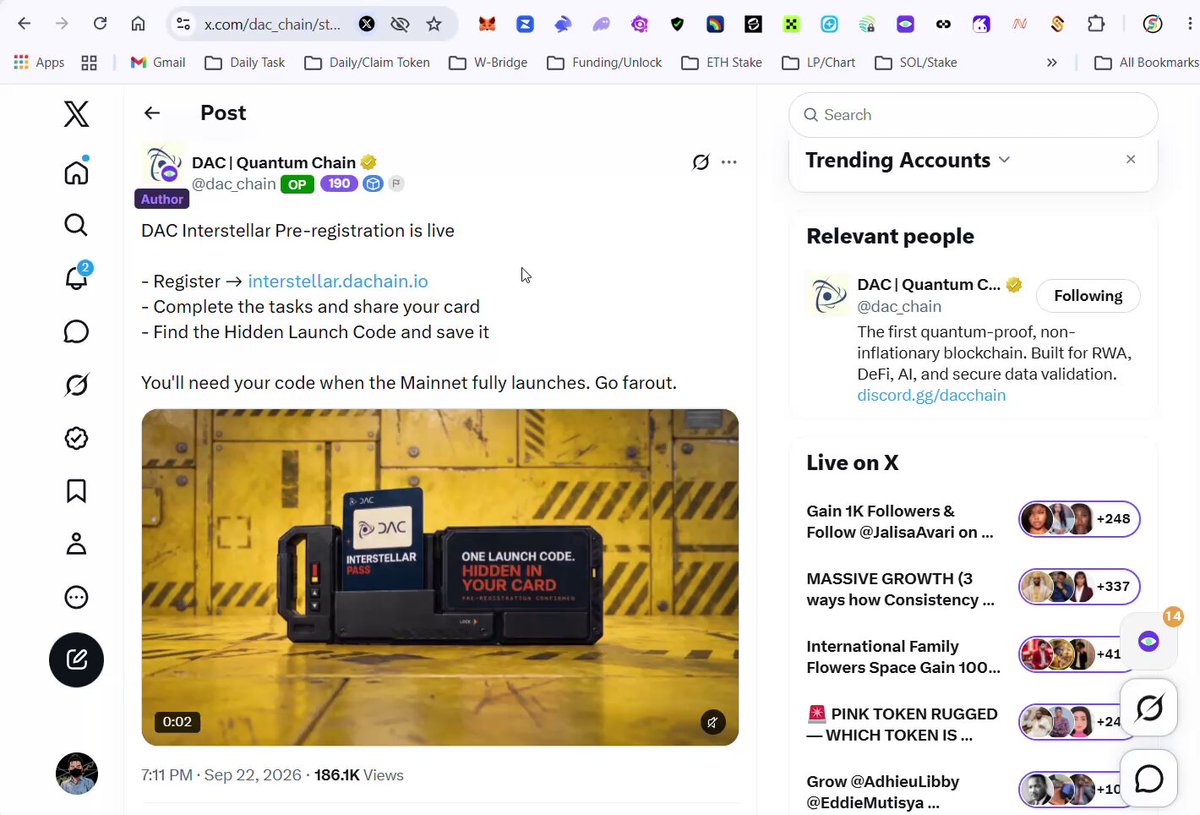Screen dimensions: 1200x815
Task: Open the Profile icon in the sidebar
Action: tap(76, 544)
